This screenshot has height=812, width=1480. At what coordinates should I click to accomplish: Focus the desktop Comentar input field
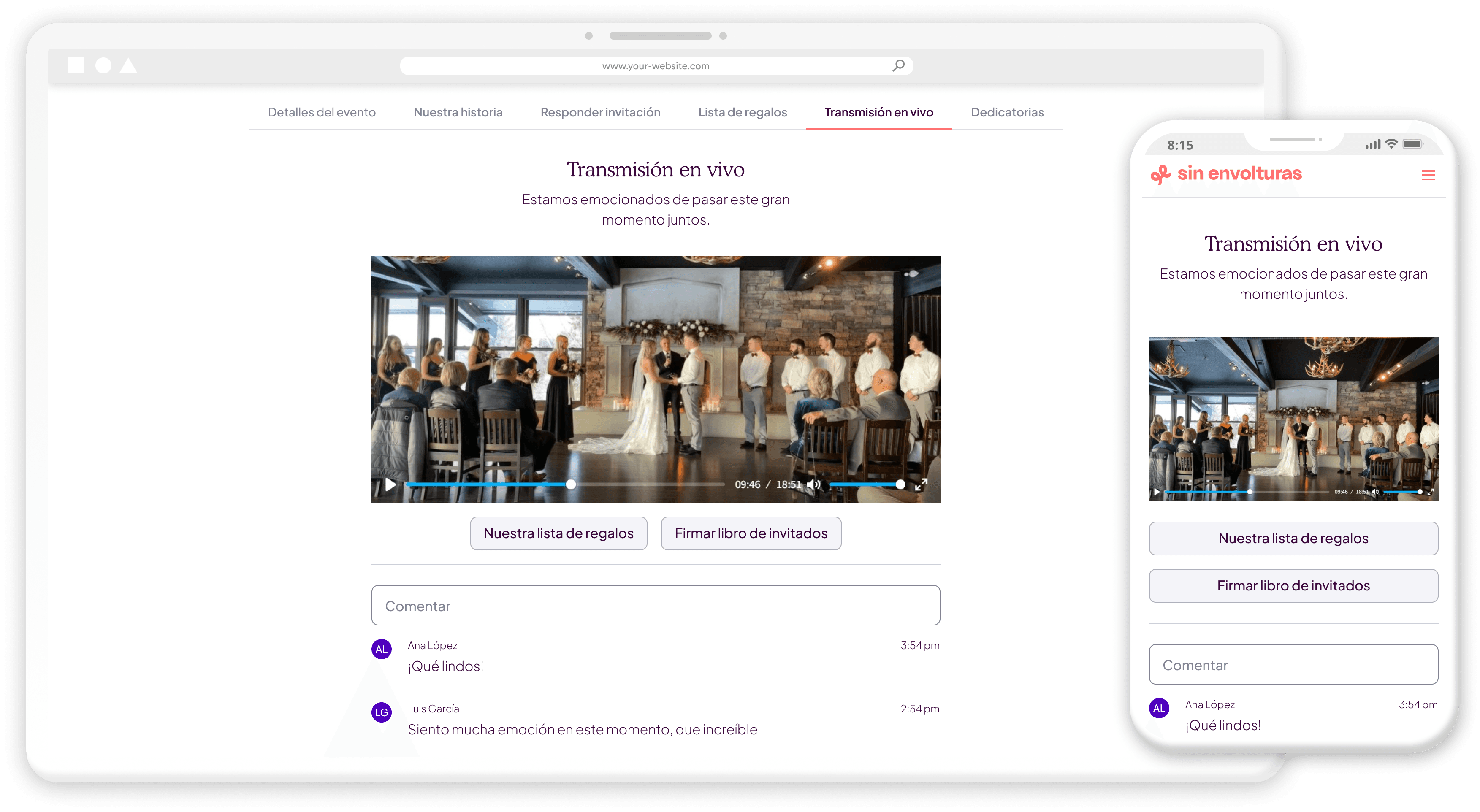click(656, 605)
